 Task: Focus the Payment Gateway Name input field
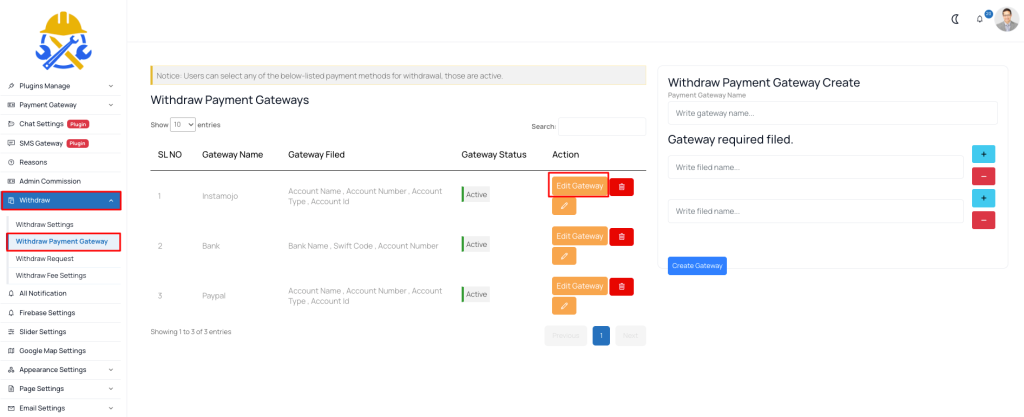(833, 113)
